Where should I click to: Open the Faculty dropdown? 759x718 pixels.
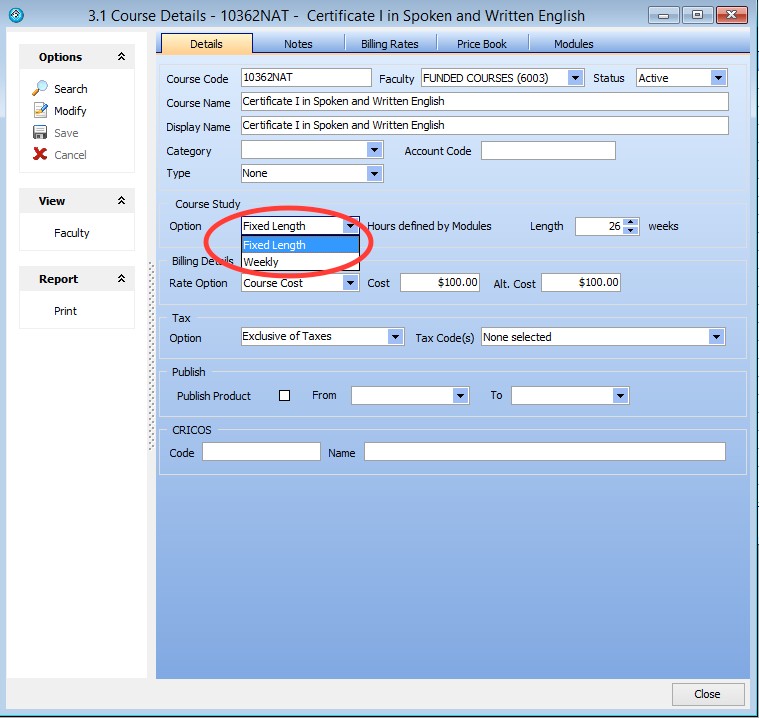point(575,78)
